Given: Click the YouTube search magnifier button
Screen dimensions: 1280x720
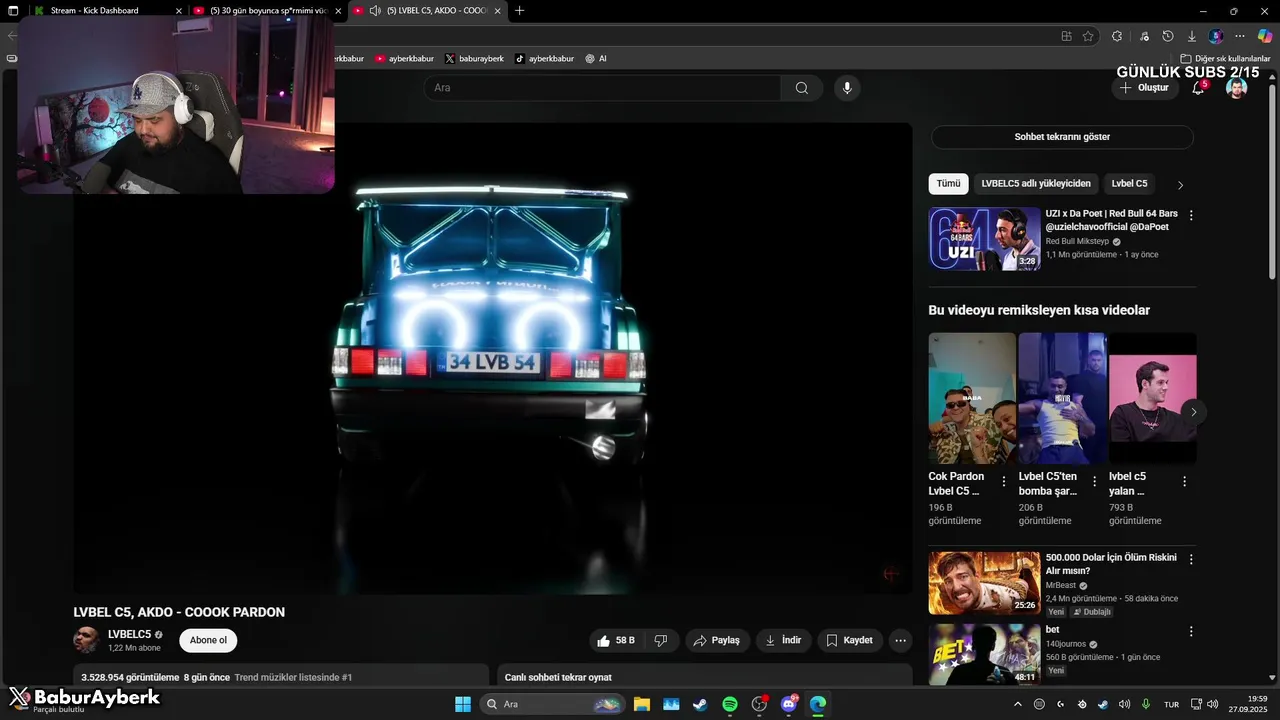Looking at the screenshot, I should pos(801,88).
